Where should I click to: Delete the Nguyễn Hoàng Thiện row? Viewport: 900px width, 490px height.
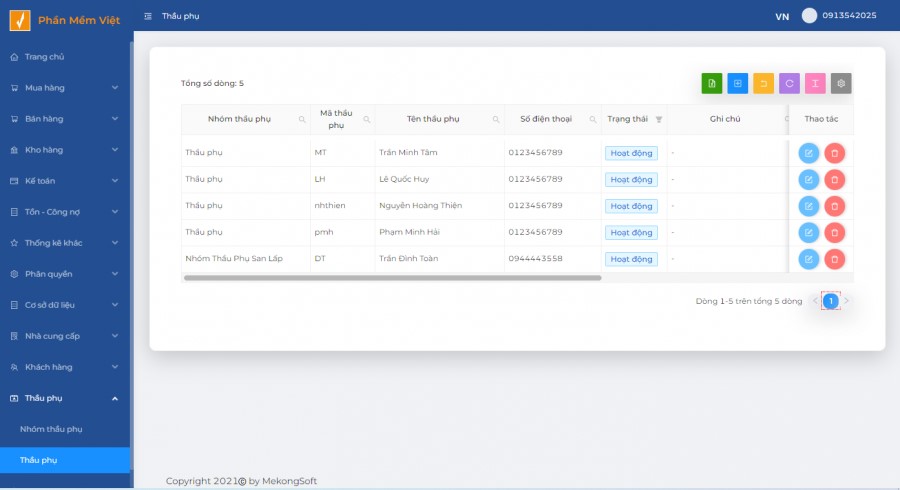pyautogui.click(x=835, y=206)
